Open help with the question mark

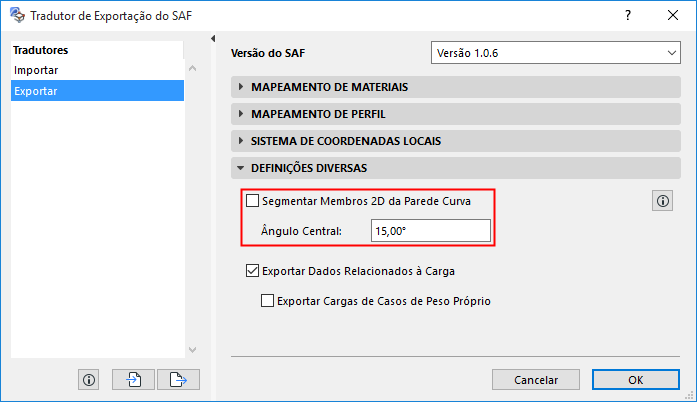tap(628, 16)
